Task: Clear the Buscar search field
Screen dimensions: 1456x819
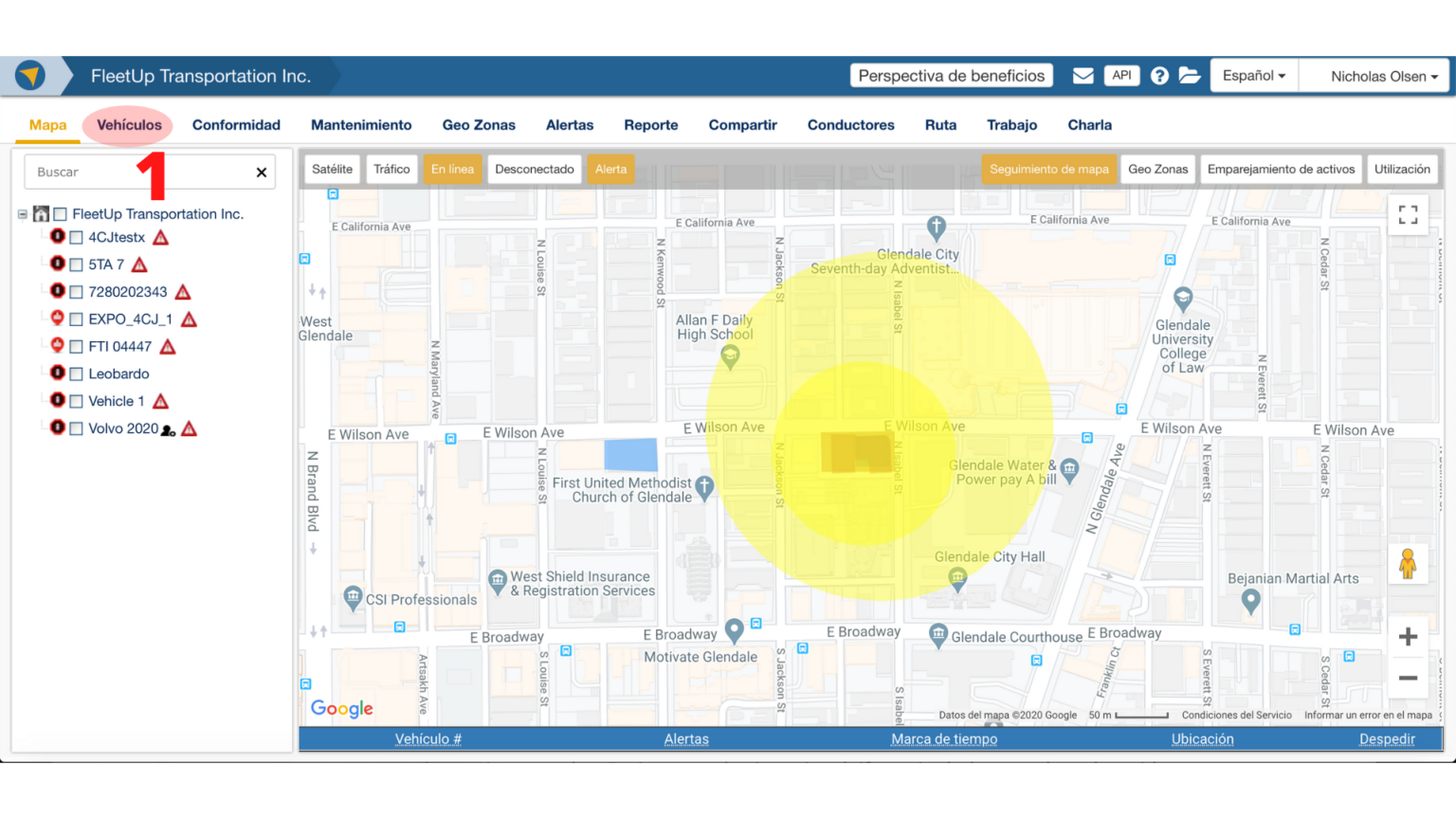Action: coord(262,173)
